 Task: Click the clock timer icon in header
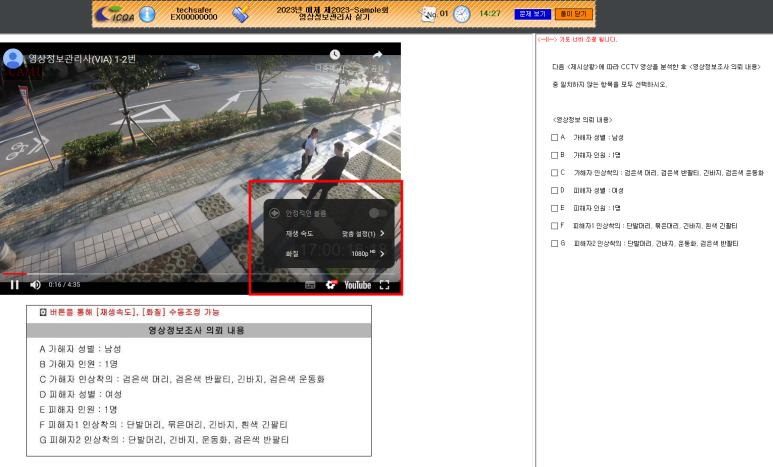(461, 14)
